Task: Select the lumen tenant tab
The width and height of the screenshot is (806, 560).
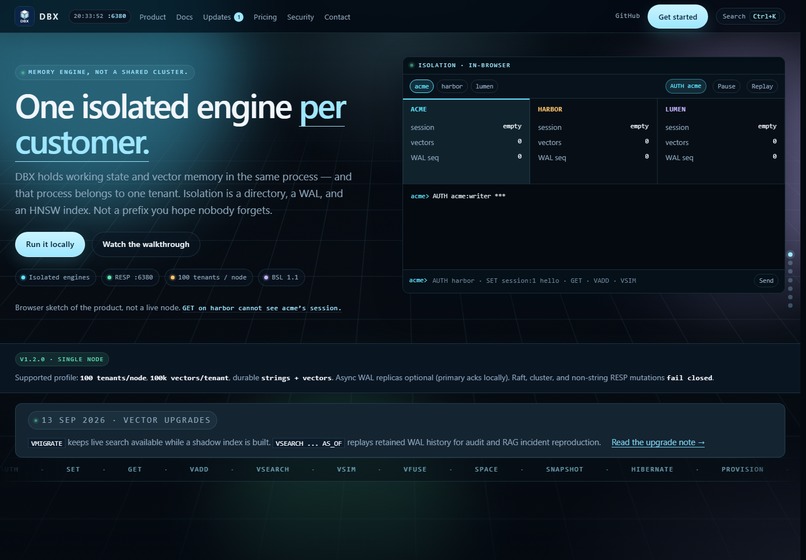Action: pos(484,86)
